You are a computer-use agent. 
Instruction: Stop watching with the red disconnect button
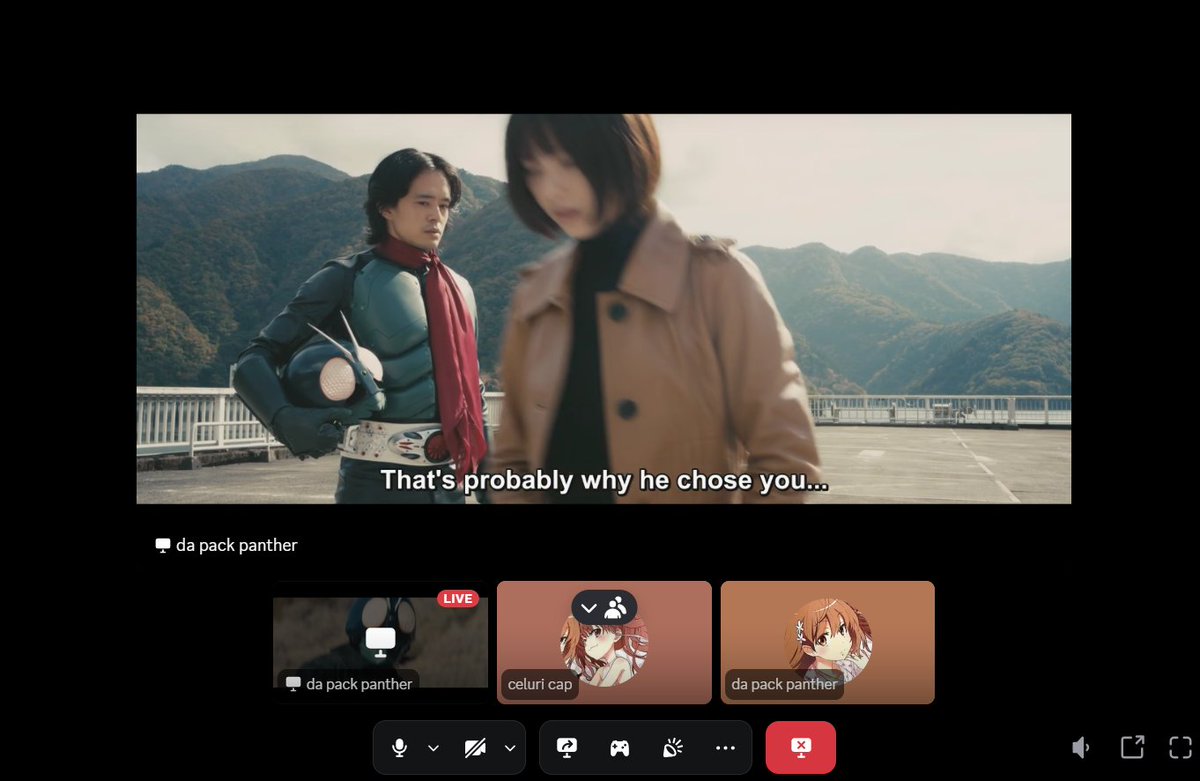pos(800,747)
